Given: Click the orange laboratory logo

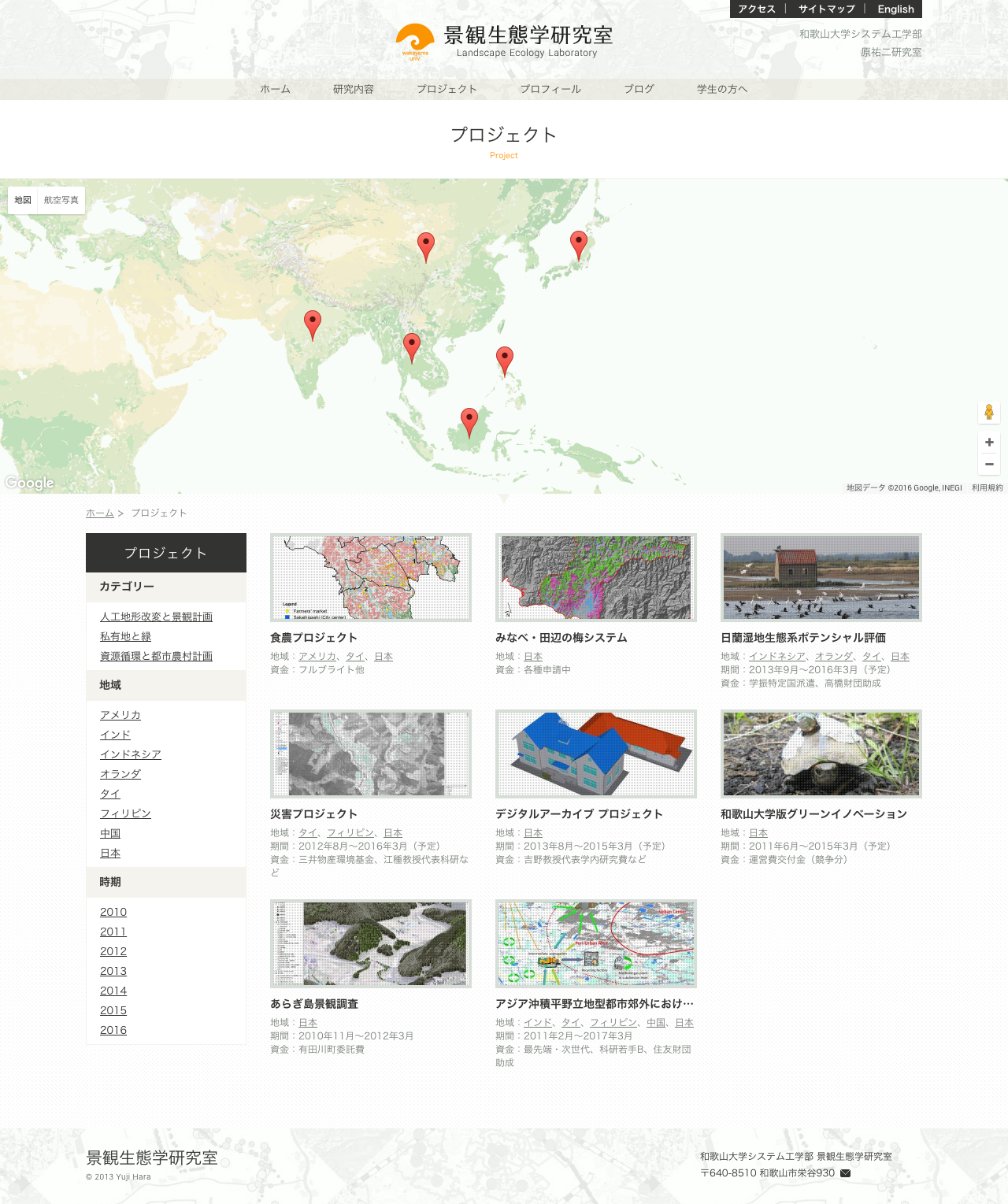Looking at the screenshot, I should [x=414, y=41].
